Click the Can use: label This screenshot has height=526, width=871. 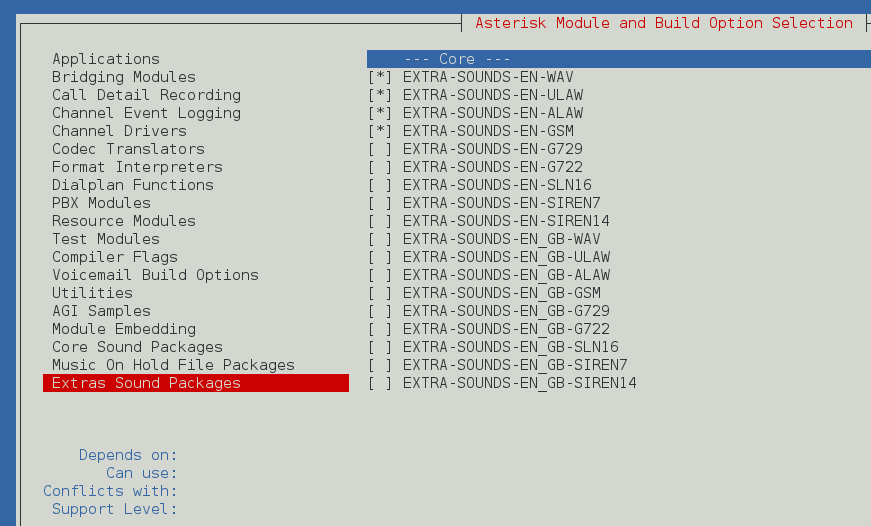tap(142, 473)
